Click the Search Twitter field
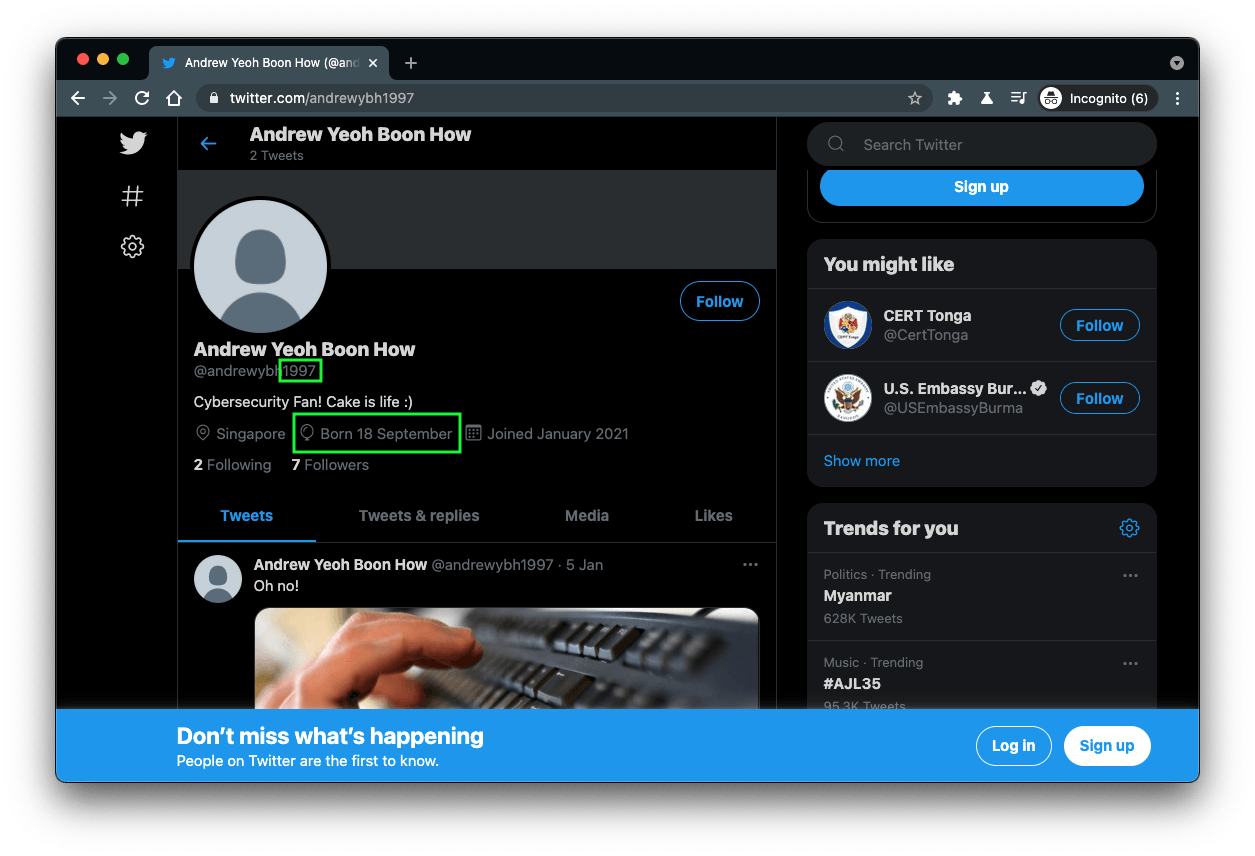The height and width of the screenshot is (856, 1255). [981, 145]
